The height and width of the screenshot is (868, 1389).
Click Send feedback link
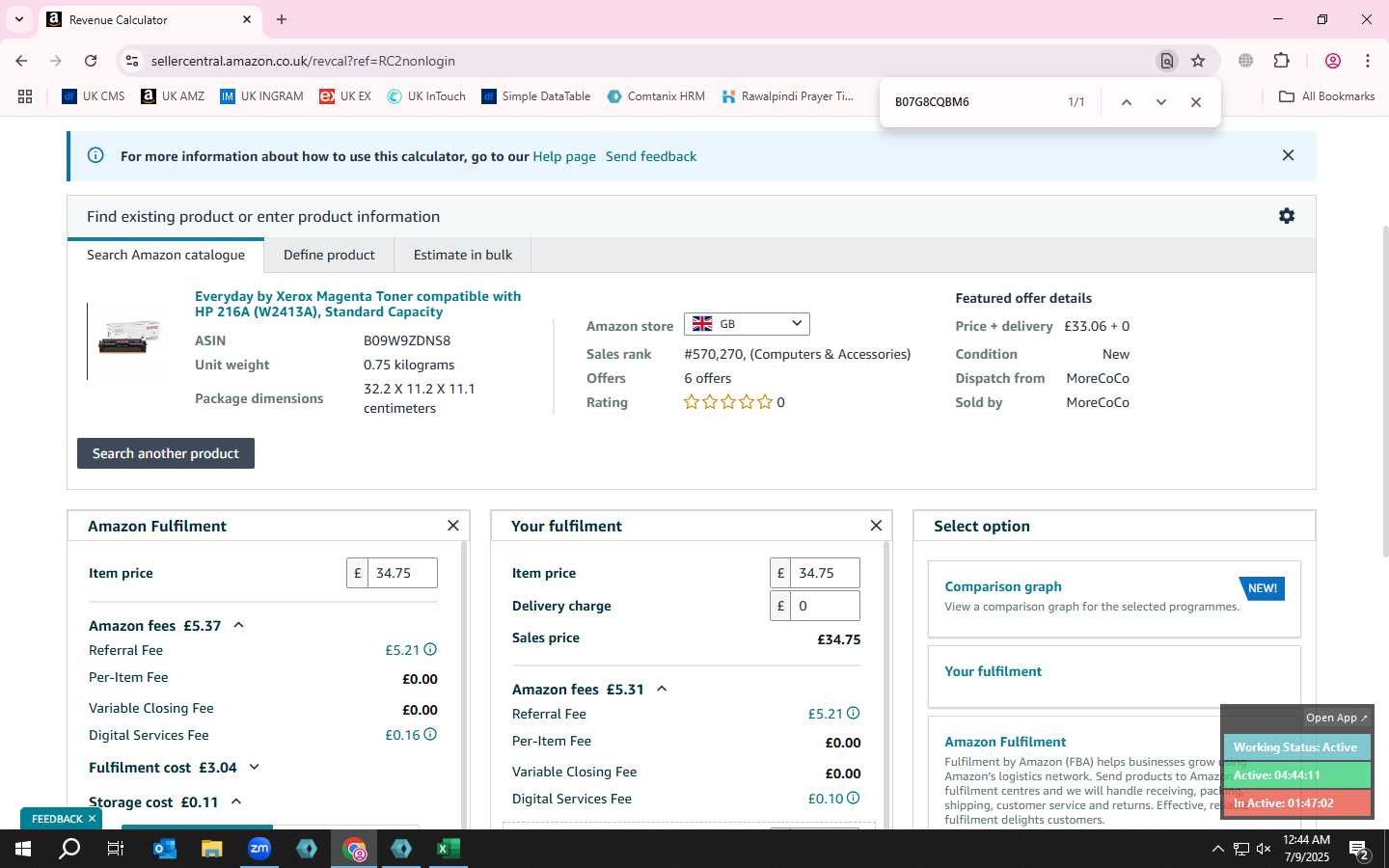pos(651,156)
